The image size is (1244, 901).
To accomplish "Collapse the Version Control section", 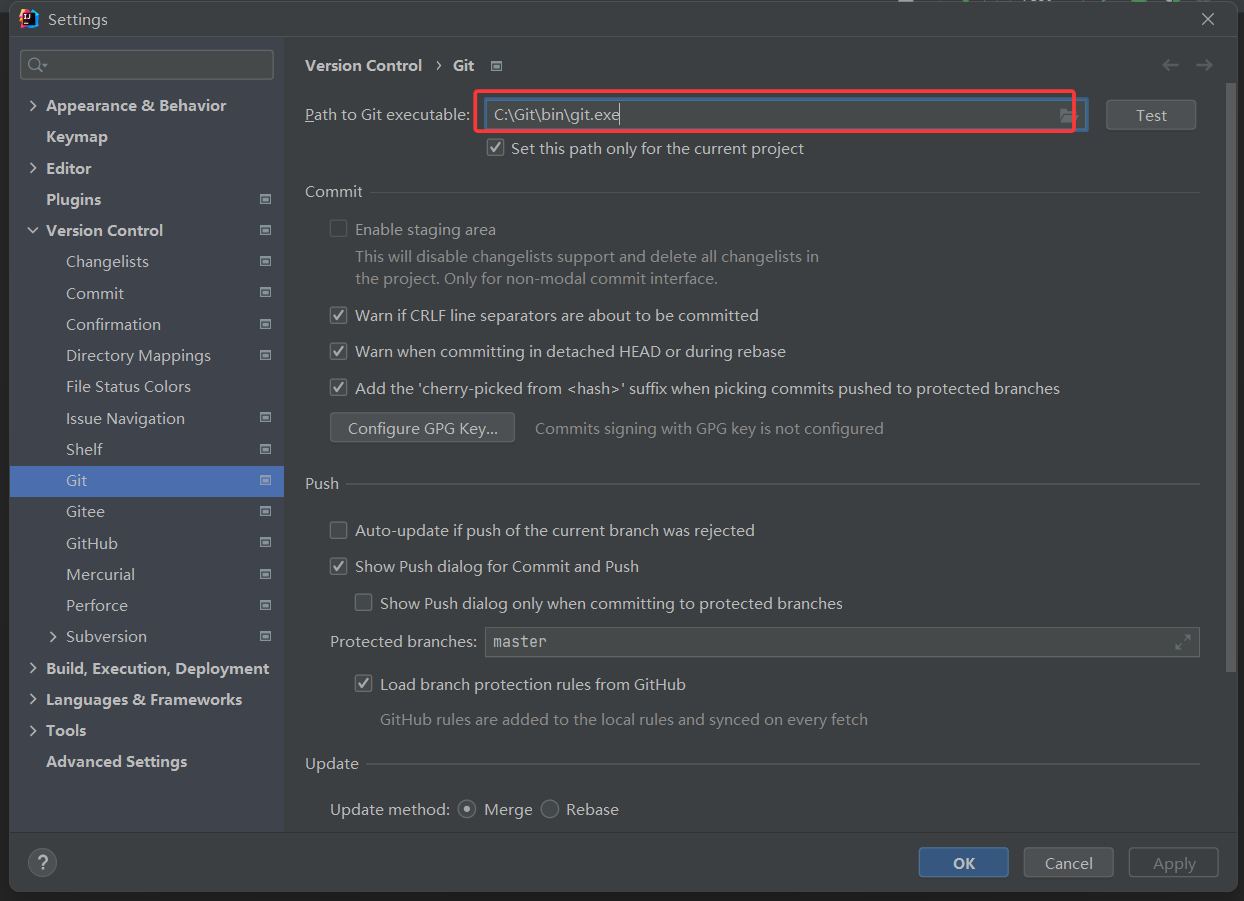I will click(x=33, y=230).
